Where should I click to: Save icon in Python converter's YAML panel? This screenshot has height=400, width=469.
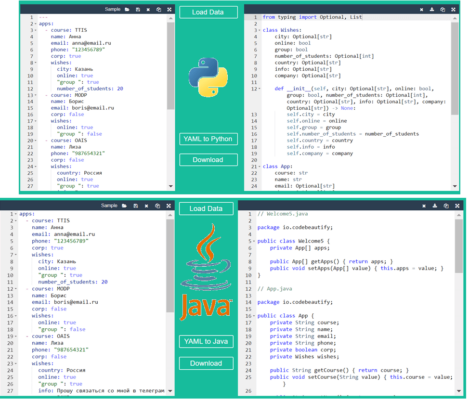click(x=138, y=9)
